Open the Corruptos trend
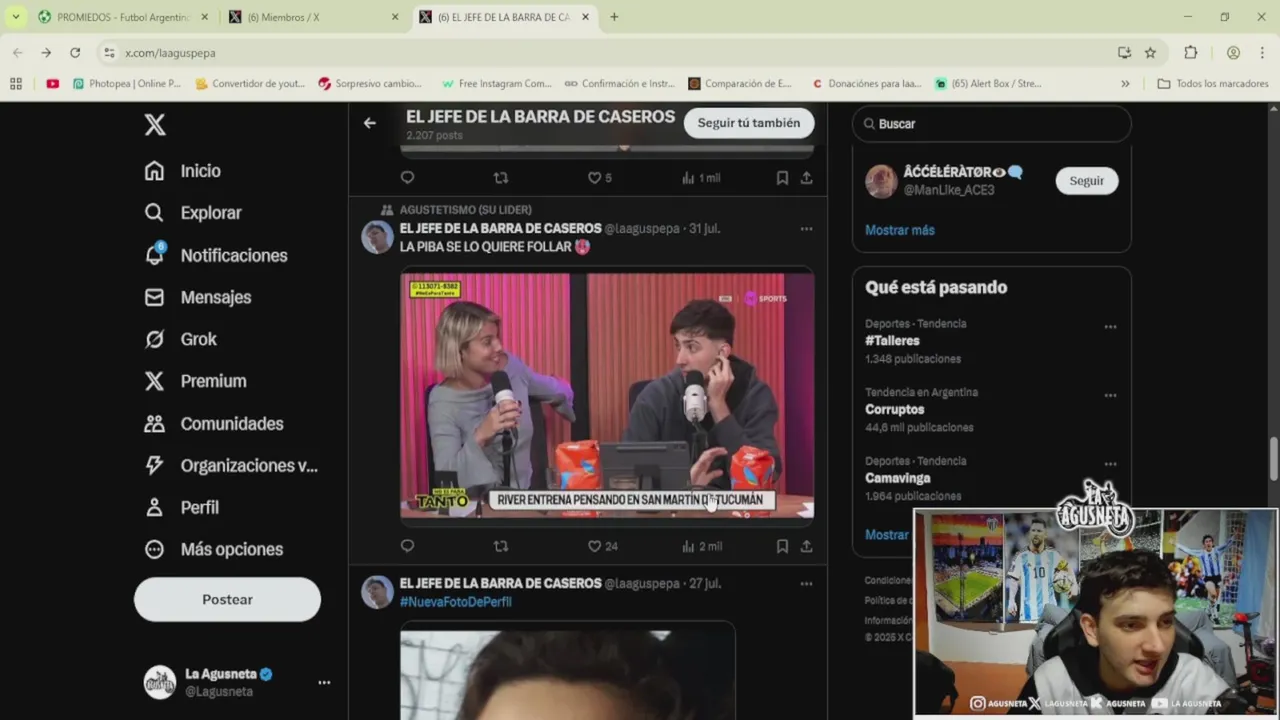Screen dimensions: 1280x720 coord(894,410)
